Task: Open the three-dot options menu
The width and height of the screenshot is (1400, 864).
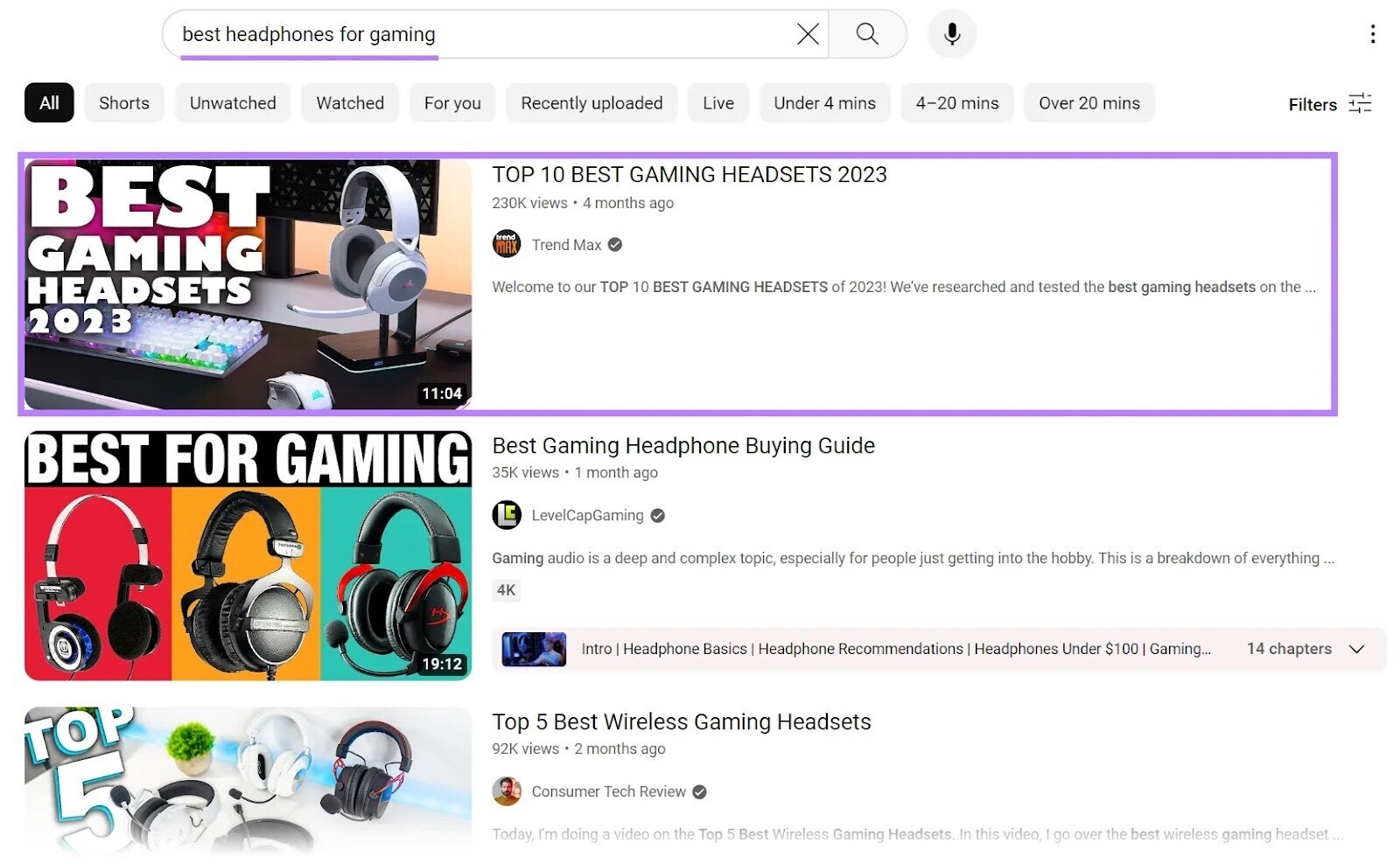Action: tap(1373, 34)
